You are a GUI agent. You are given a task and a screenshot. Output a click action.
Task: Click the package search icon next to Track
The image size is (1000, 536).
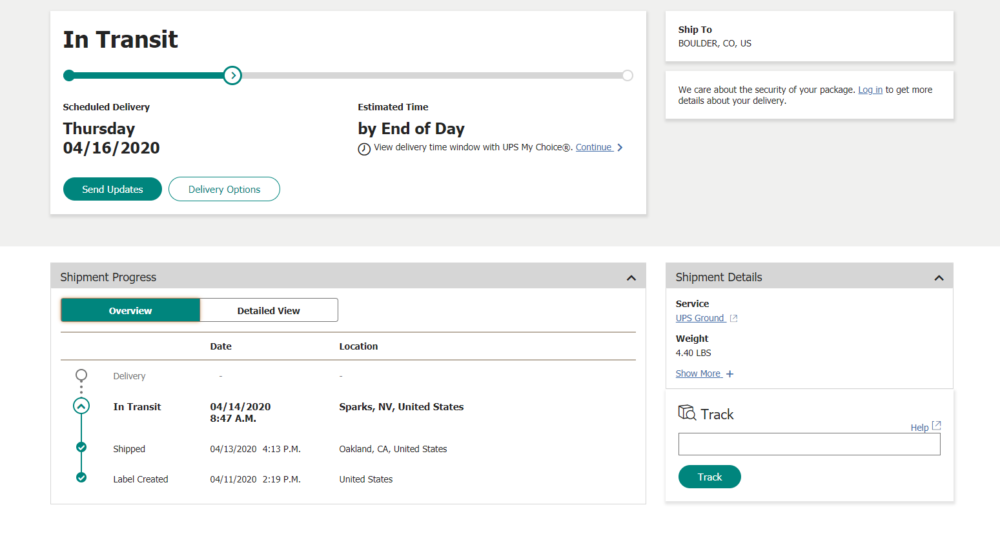(687, 413)
